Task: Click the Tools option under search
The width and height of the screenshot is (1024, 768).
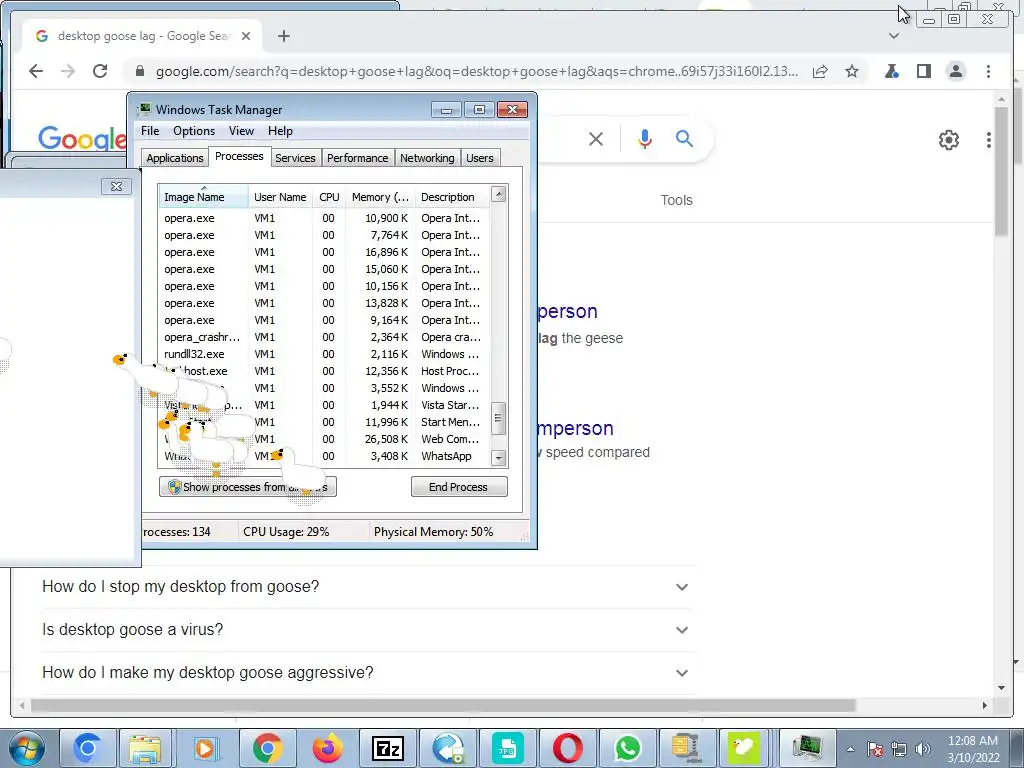Action: tap(676, 200)
